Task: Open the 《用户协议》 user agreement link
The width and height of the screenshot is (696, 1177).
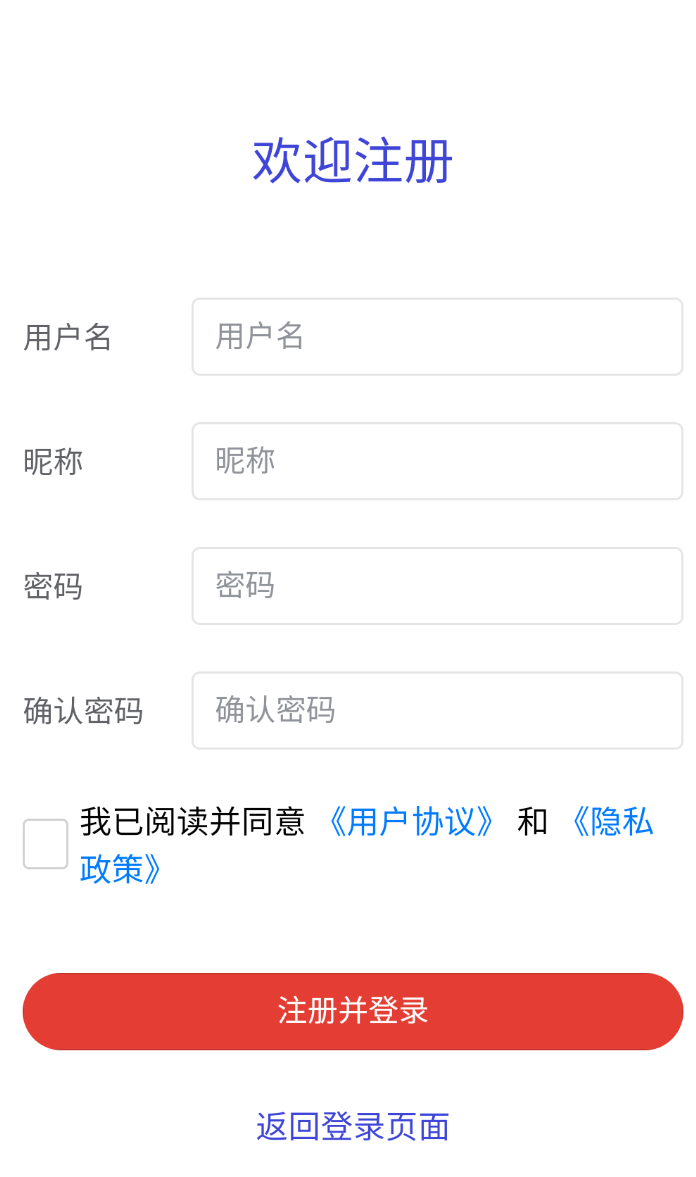Action: click(411, 821)
